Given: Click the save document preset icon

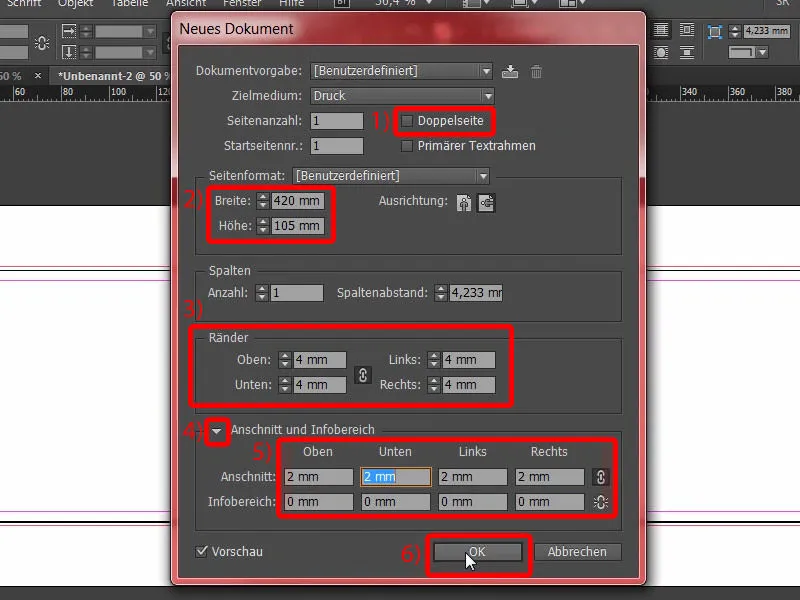Looking at the screenshot, I should (x=510, y=71).
